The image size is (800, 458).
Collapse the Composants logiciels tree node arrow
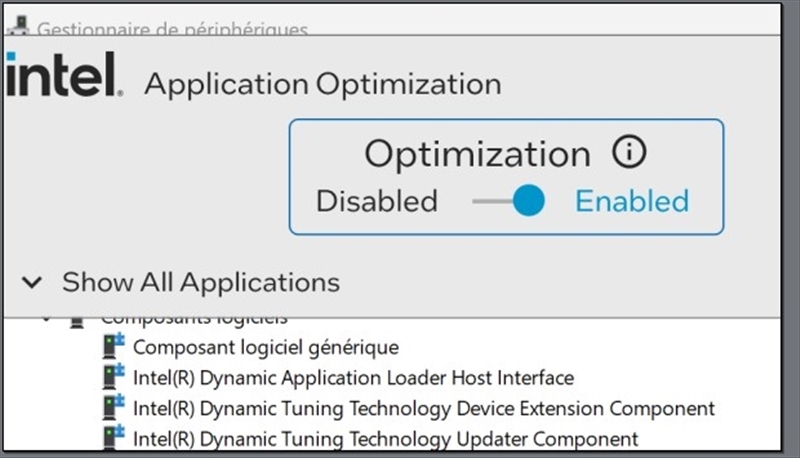click(46, 320)
